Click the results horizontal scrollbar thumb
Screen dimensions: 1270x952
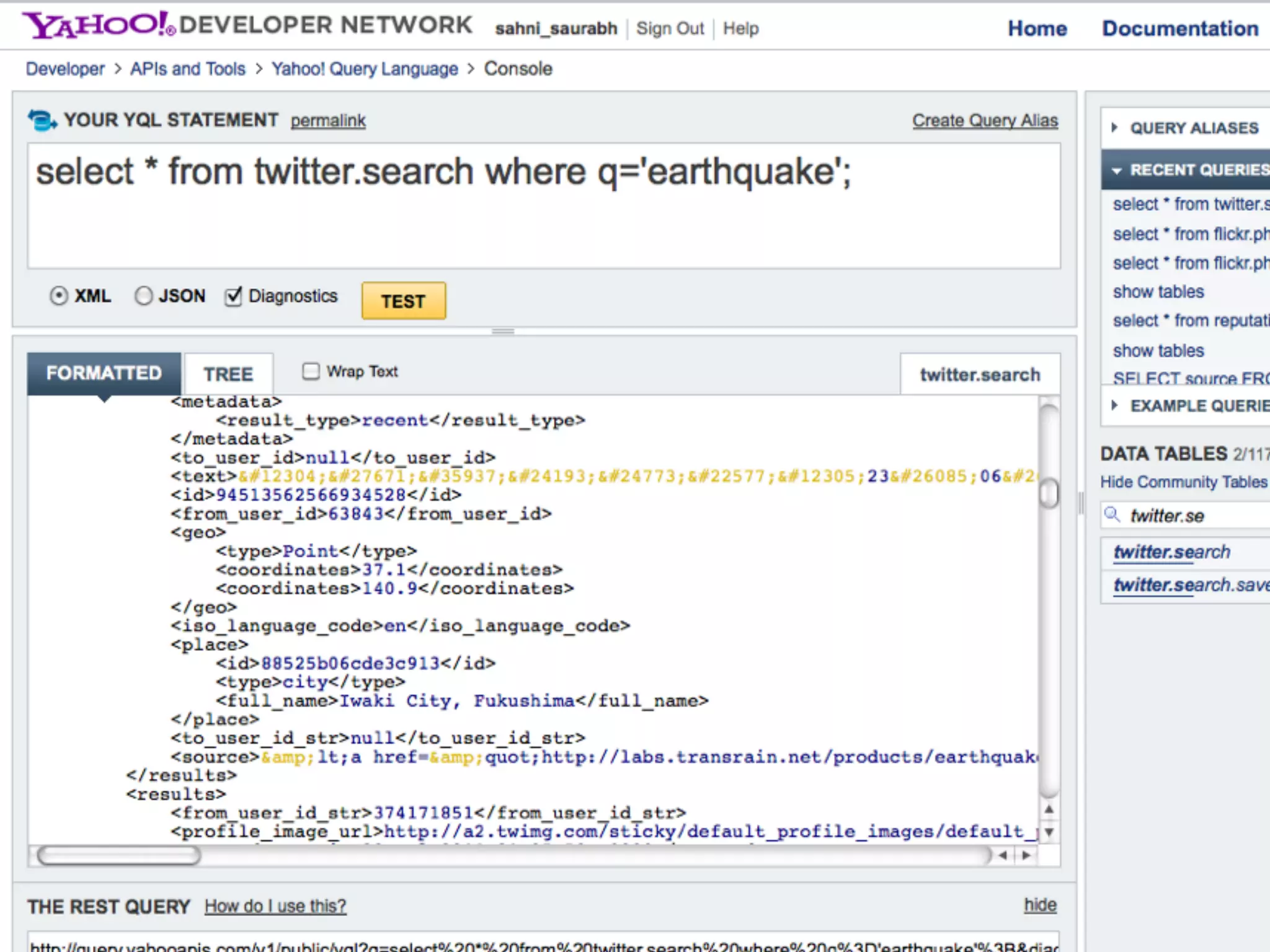point(118,855)
